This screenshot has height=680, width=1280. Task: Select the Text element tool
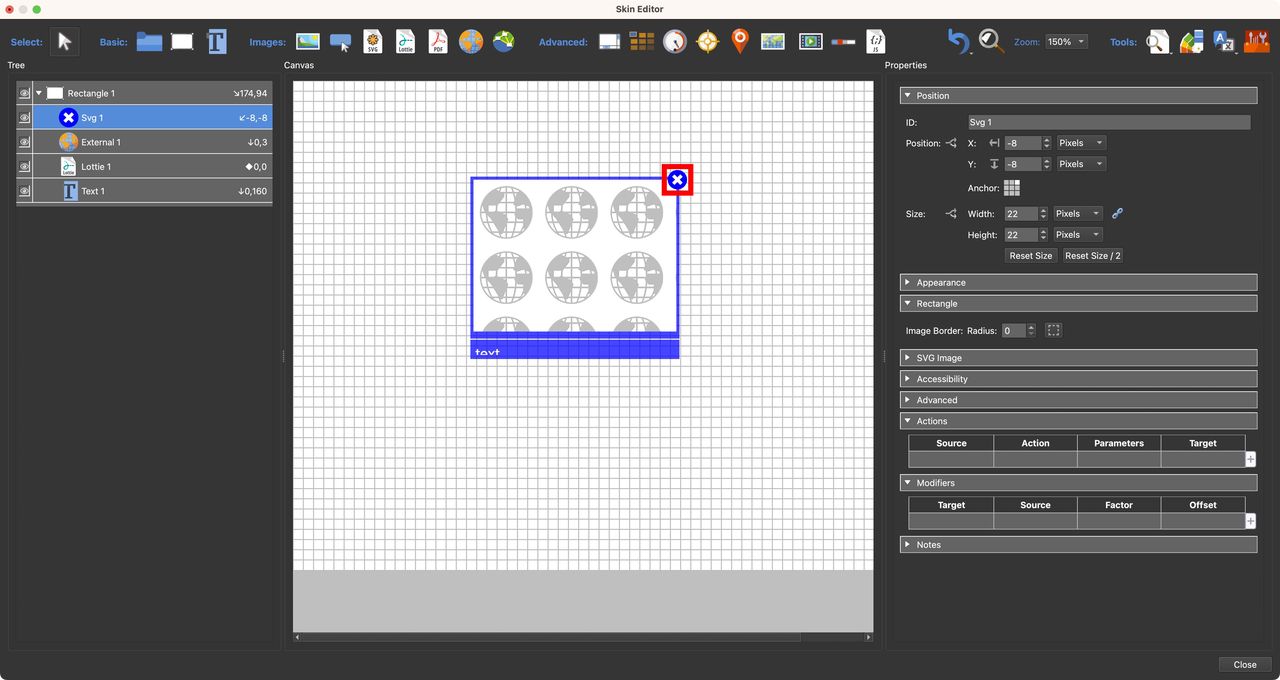click(217, 41)
